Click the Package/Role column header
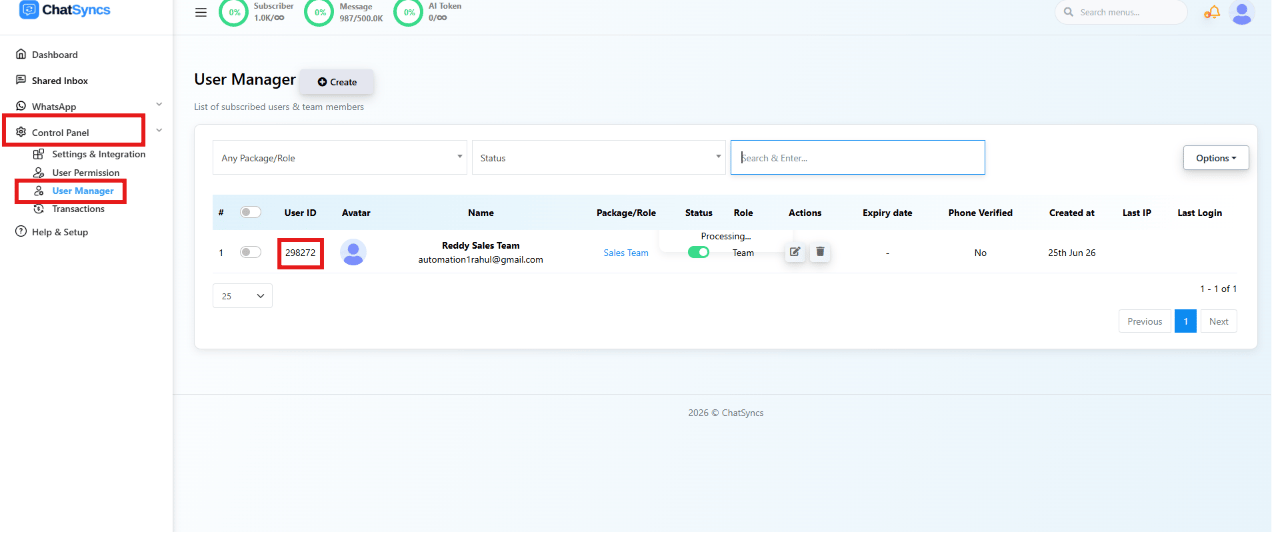The height and width of the screenshot is (533, 1272). coord(626,213)
